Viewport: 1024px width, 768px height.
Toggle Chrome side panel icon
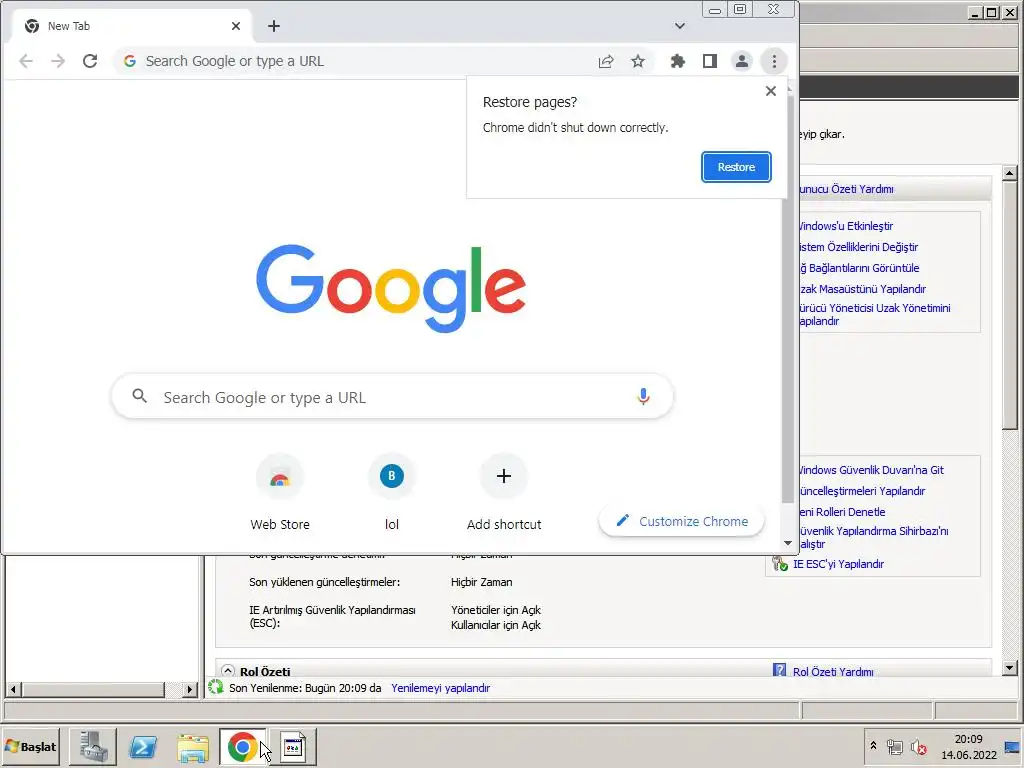(x=710, y=61)
